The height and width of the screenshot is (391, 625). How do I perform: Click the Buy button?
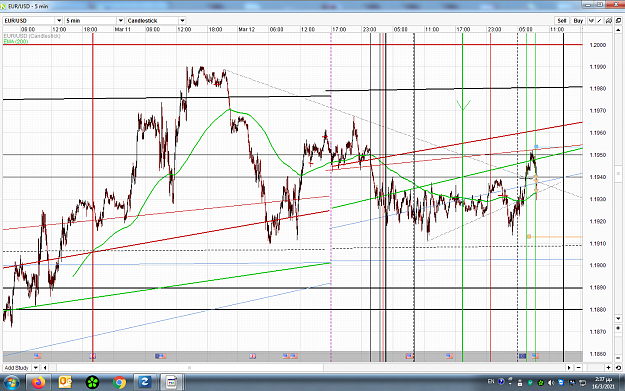[x=578, y=21]
